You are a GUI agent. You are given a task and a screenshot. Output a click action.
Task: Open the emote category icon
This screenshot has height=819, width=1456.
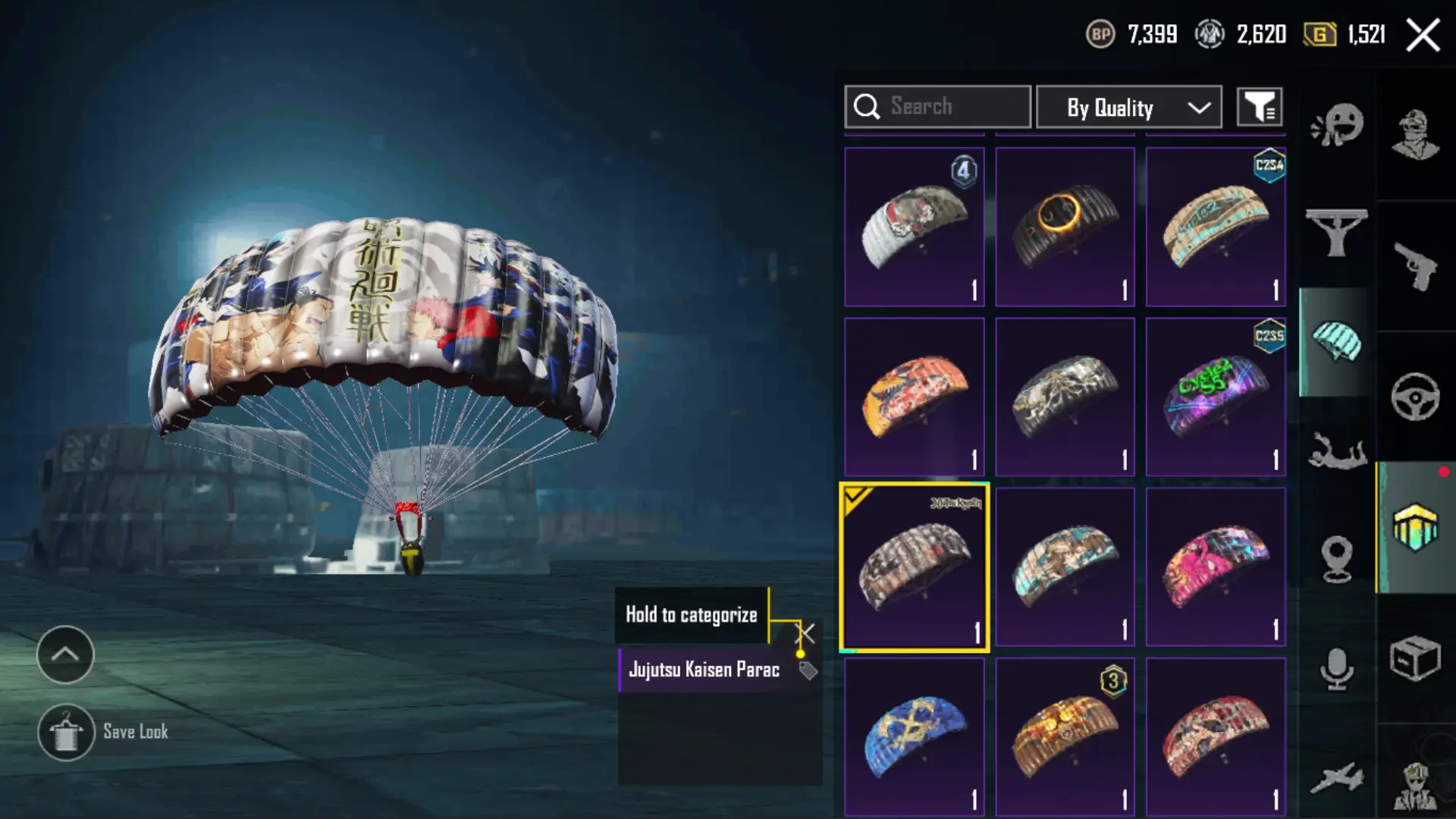point(1337,124)
